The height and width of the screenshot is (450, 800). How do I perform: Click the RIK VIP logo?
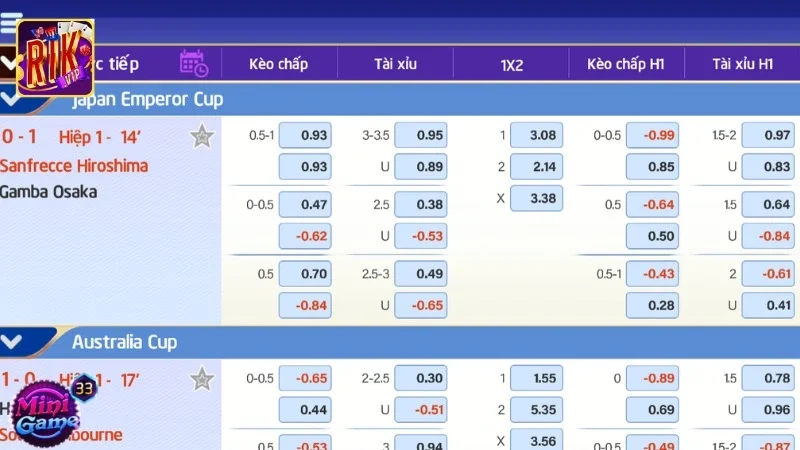pos(56,58)
